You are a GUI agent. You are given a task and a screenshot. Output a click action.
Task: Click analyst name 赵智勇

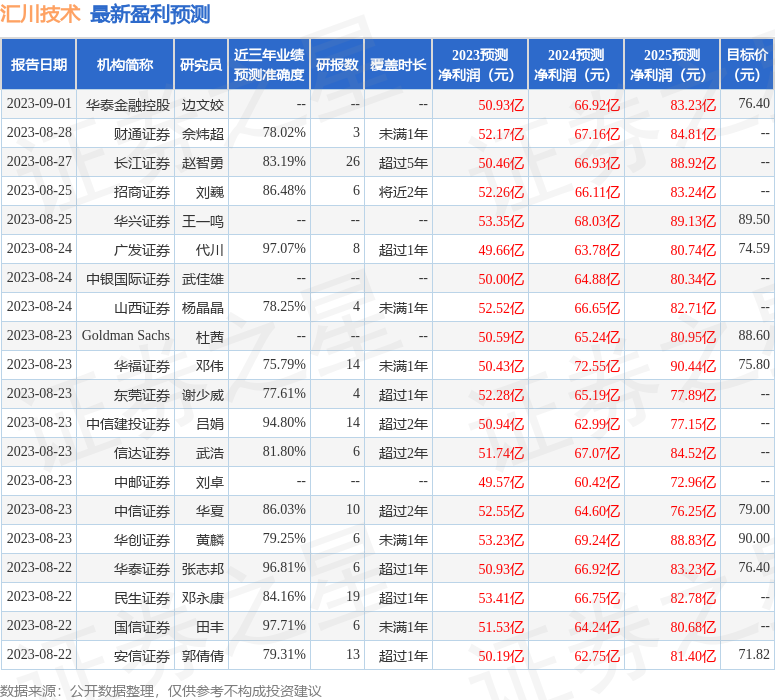[203, 163]
